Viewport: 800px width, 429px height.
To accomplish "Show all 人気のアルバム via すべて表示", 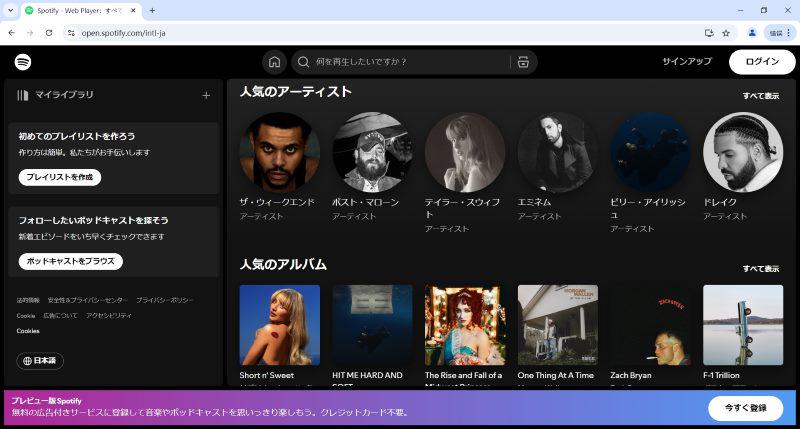I will coord(761,269).
